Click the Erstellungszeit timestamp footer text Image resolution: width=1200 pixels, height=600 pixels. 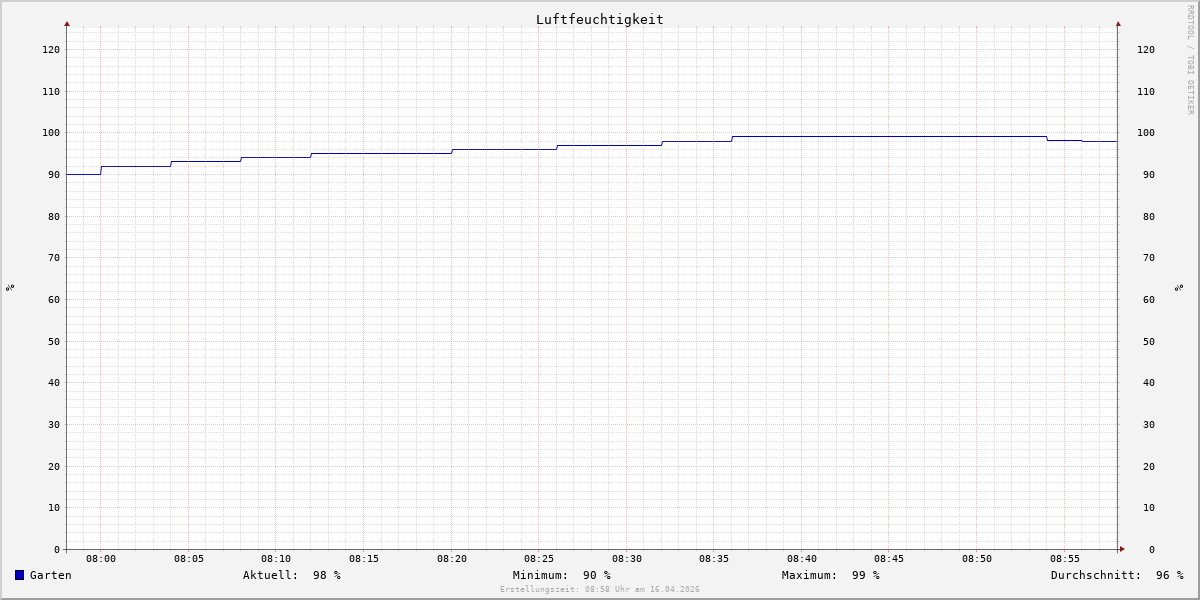click(x=600, y=589)
